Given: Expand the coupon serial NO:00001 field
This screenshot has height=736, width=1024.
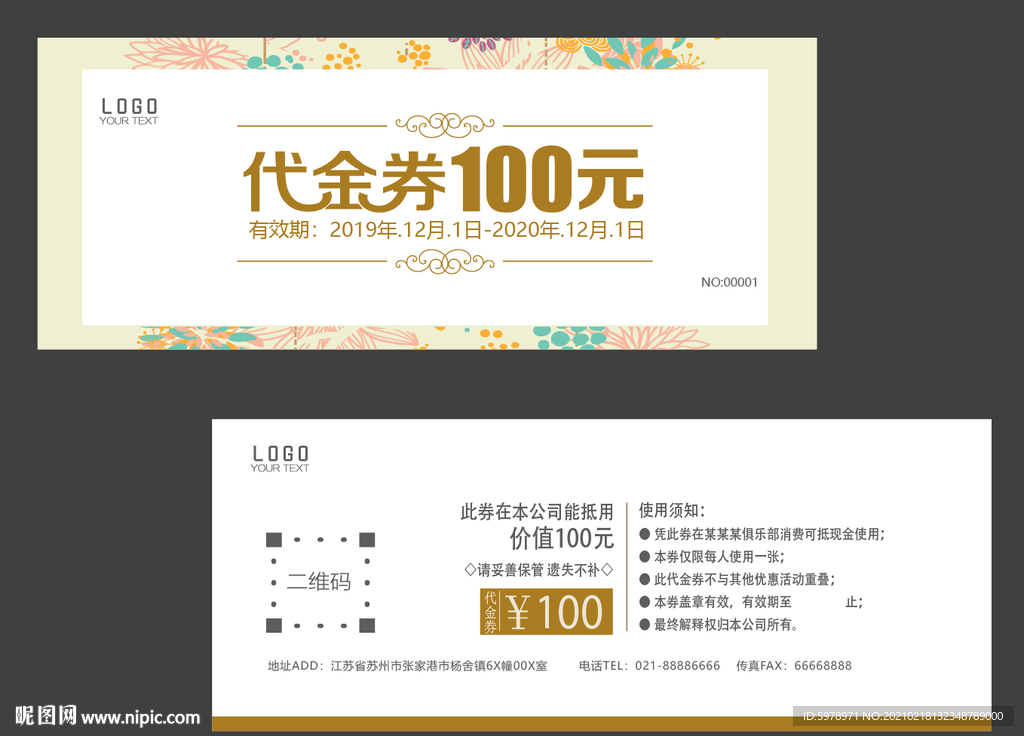Looking at the screenshot, I should tap(729, 282).
